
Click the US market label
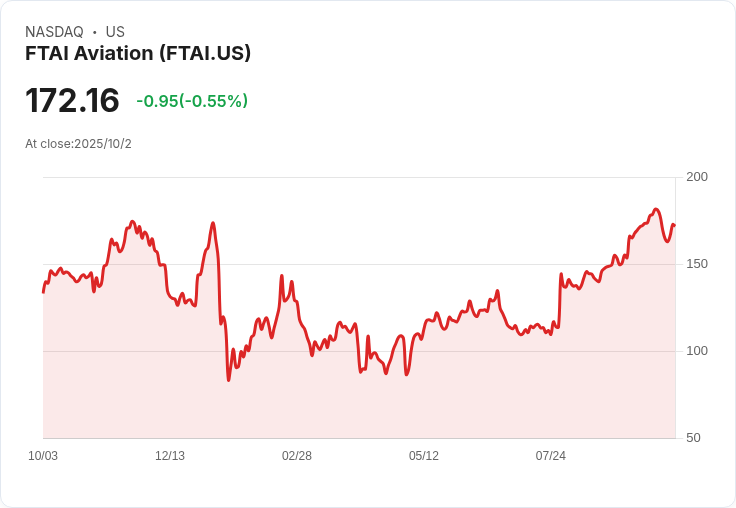pos(115,32)
